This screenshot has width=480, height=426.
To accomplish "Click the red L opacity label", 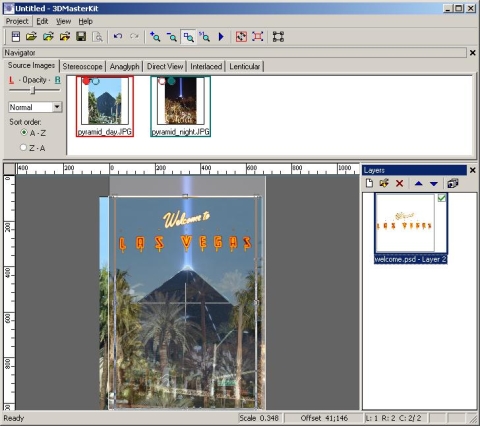I will point(12,80).
